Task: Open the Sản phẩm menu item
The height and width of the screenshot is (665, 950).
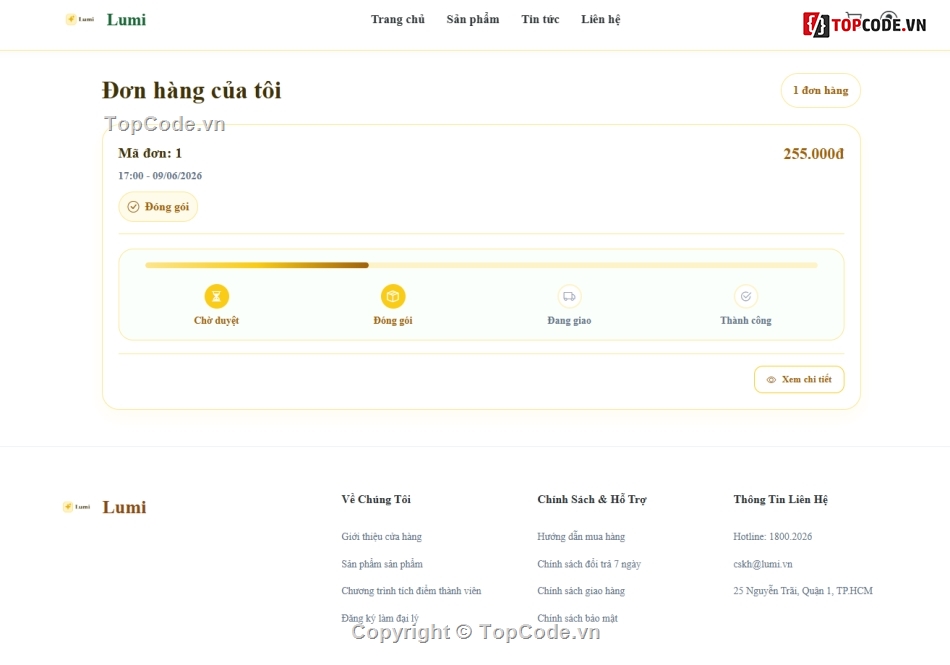Action: (473, 19)
